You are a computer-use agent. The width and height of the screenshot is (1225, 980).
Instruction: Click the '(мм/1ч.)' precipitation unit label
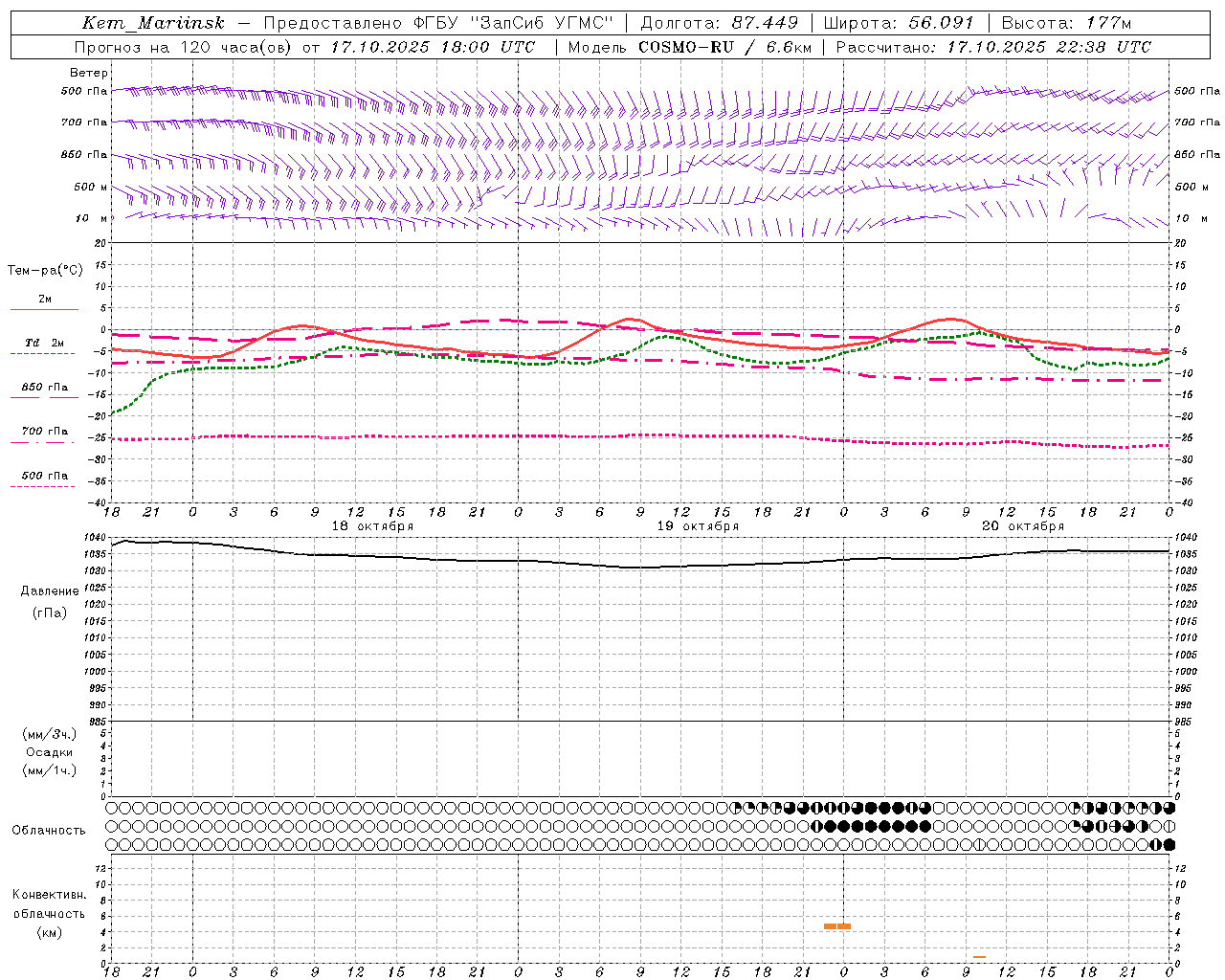pos(50,770)
